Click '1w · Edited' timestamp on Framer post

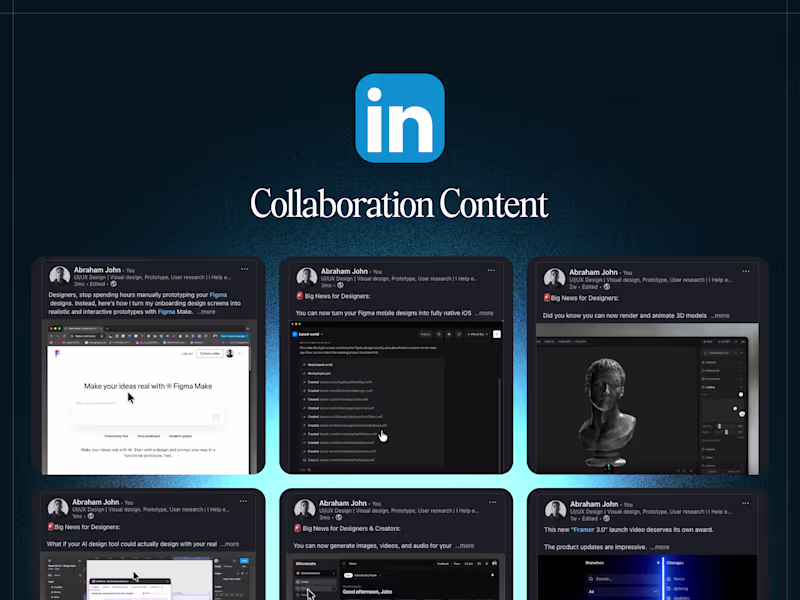(x=584, y=518)
